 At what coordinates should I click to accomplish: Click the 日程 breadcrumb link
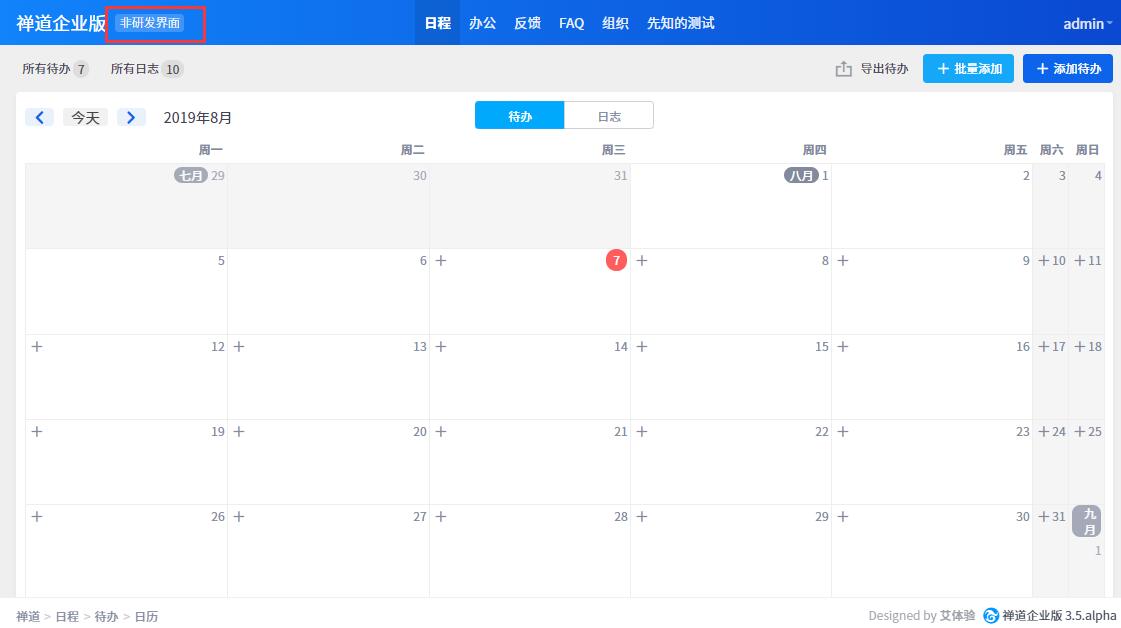[x=67, y=617]
